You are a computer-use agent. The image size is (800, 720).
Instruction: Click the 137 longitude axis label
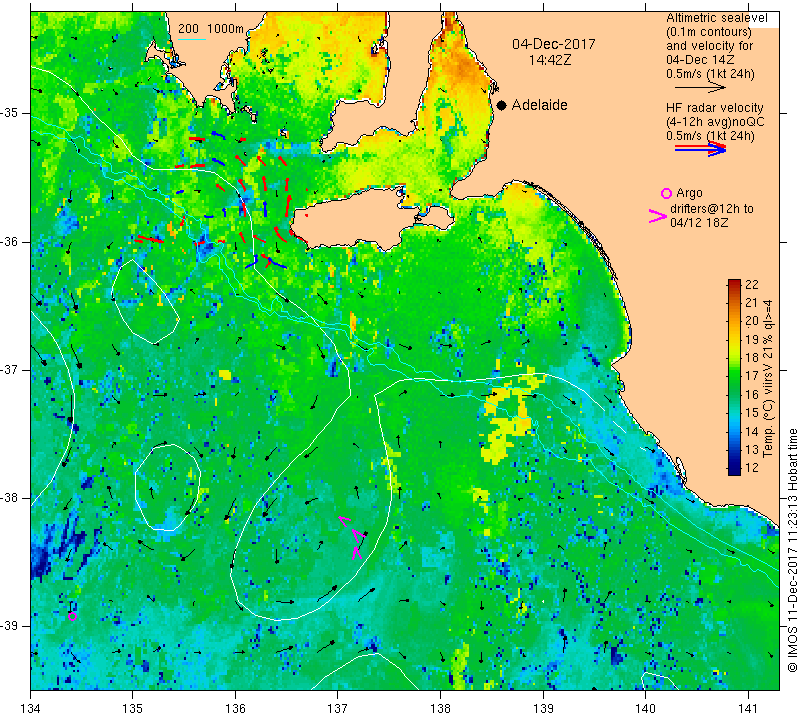tap(338, 708)
